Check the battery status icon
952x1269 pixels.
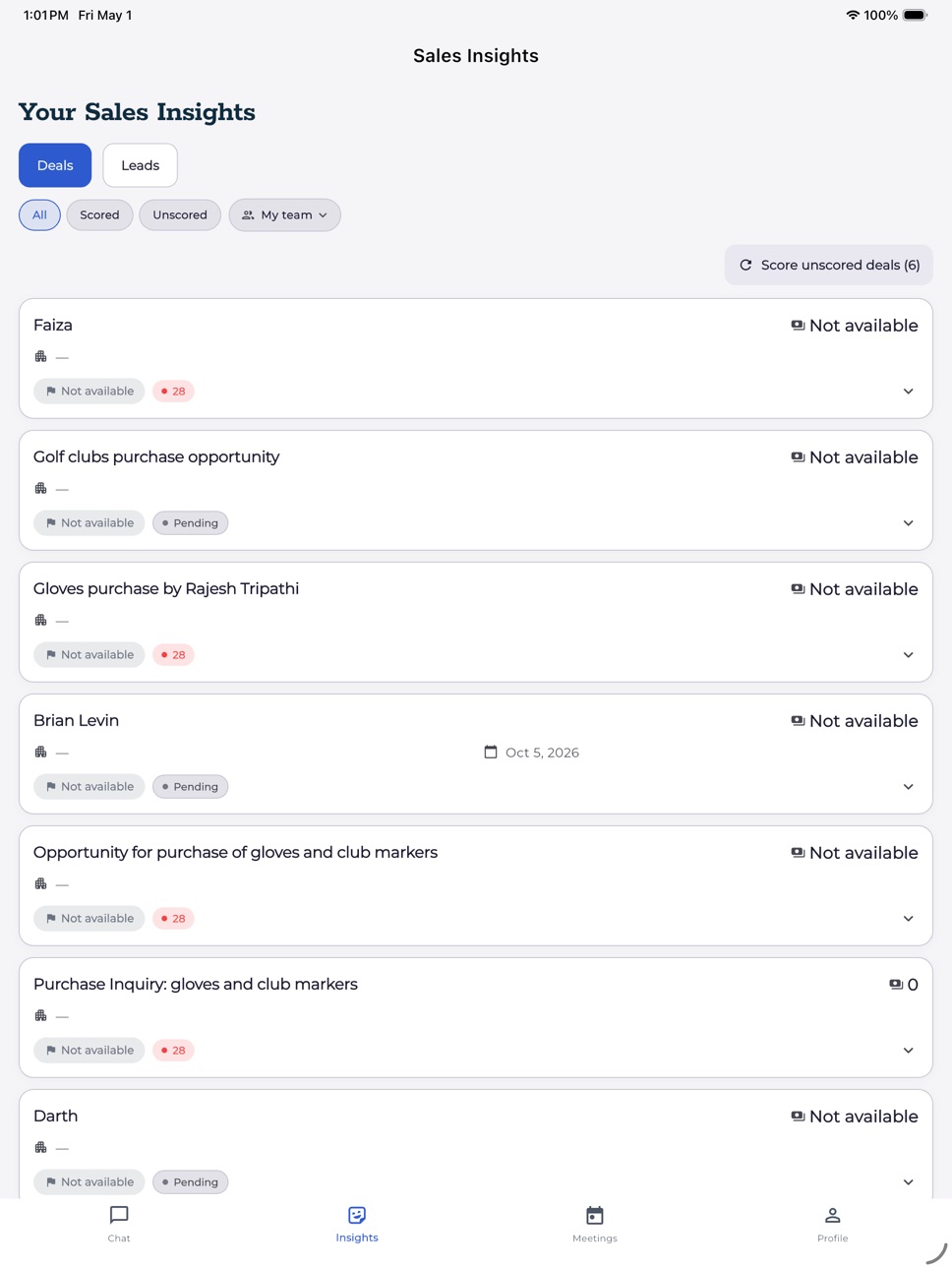915,15
